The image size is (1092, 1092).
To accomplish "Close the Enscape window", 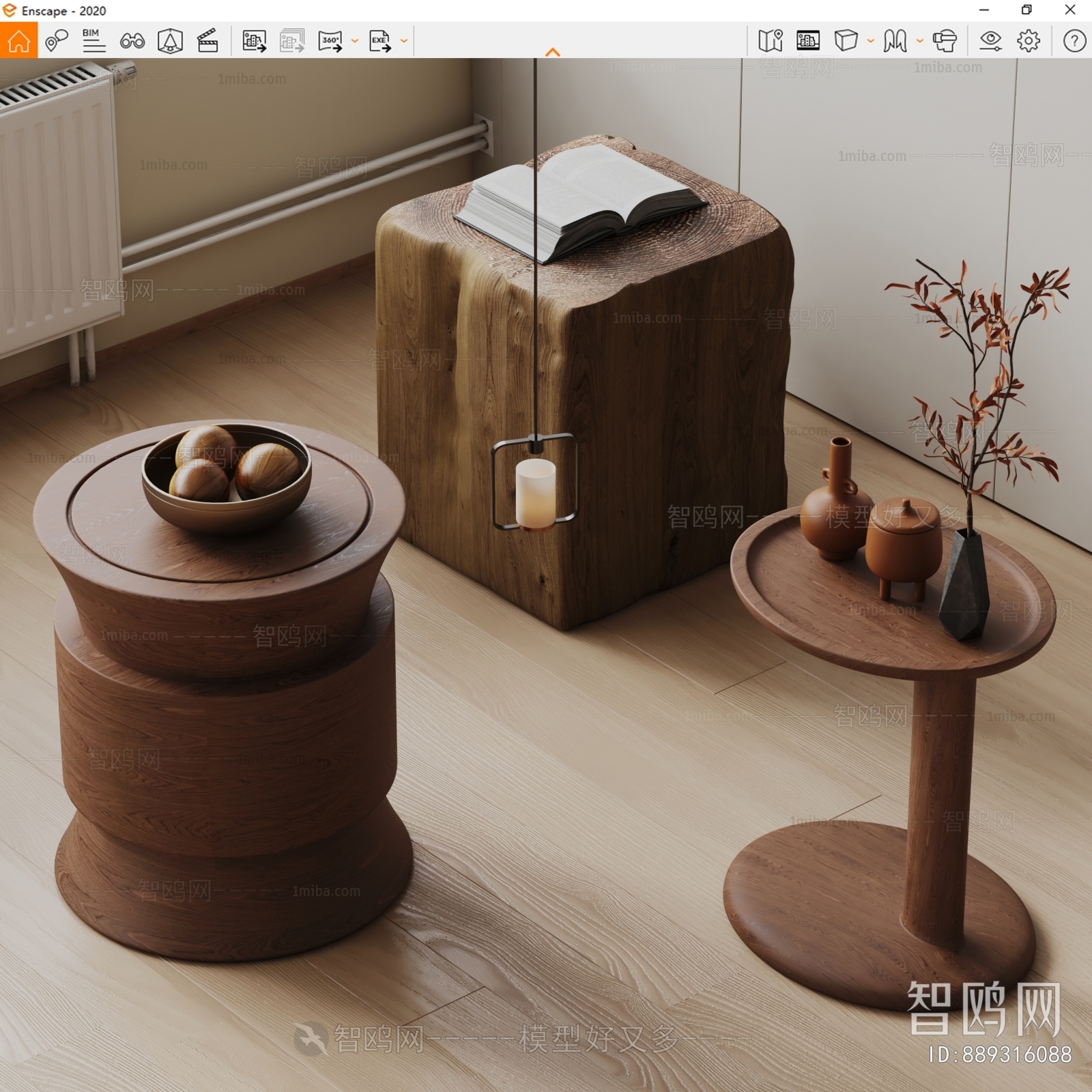I will click(x=1070, y=10).
